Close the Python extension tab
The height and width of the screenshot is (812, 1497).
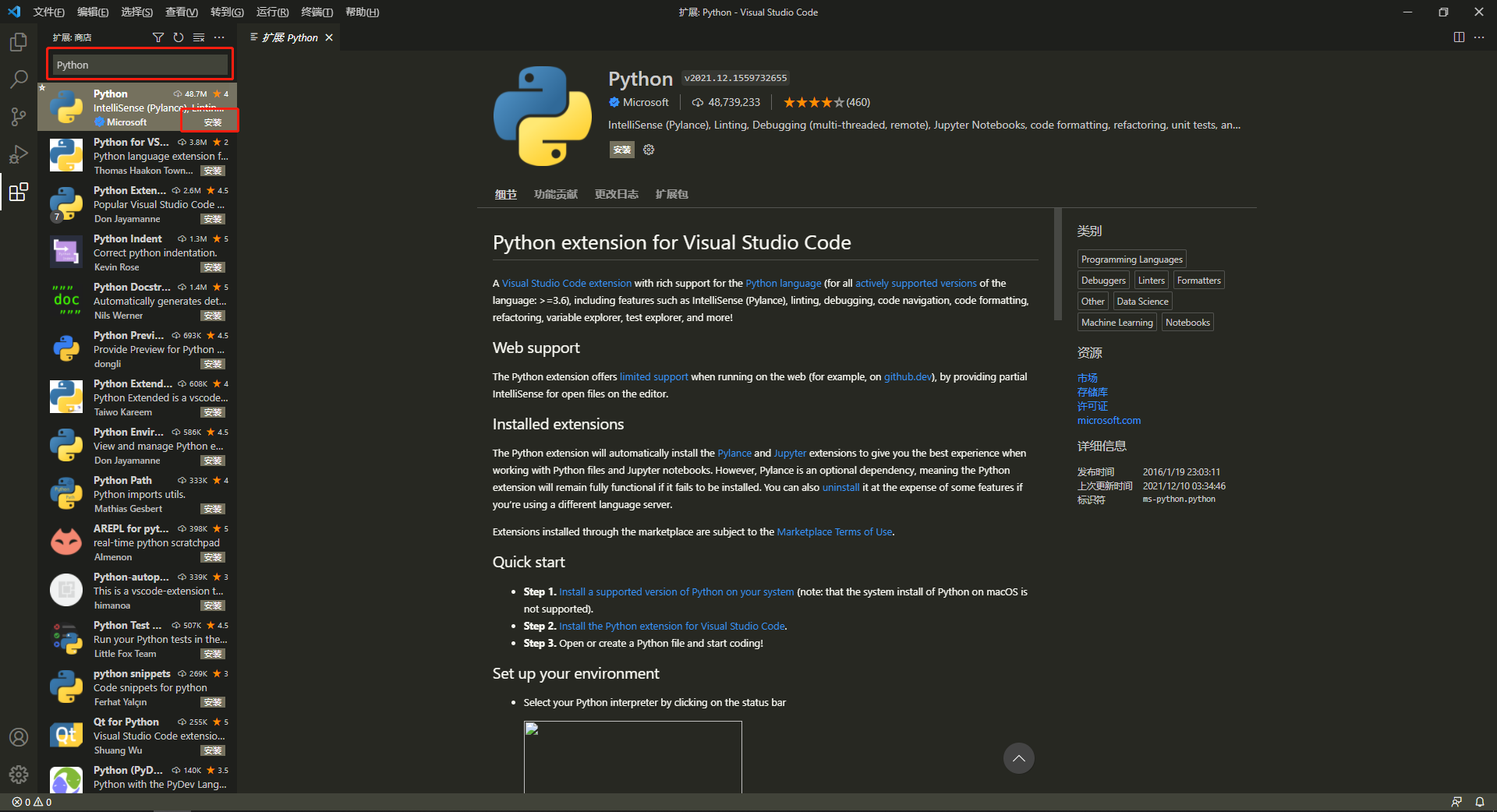329,37
